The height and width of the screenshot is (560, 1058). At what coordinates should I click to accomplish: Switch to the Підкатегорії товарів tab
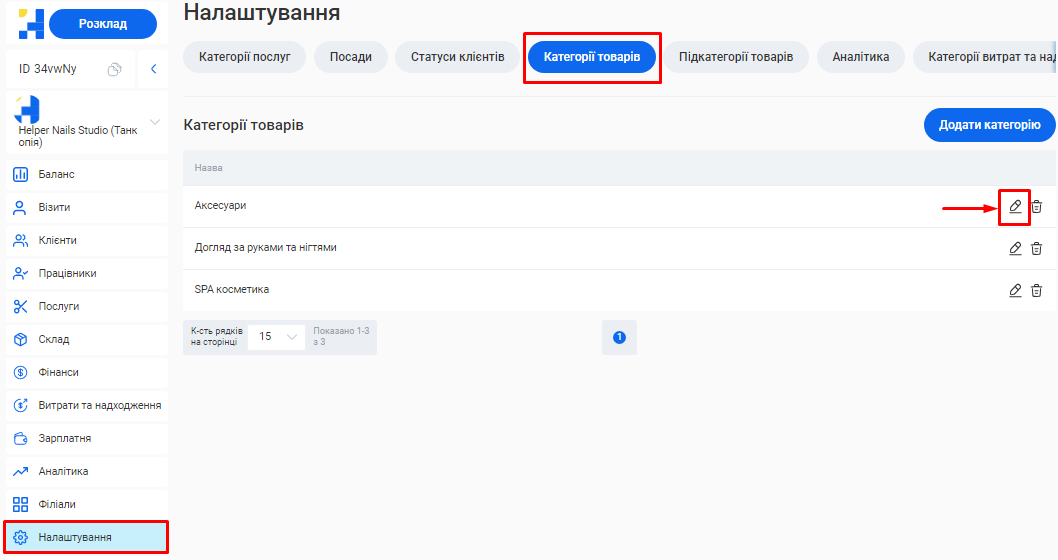pos(736,57)
